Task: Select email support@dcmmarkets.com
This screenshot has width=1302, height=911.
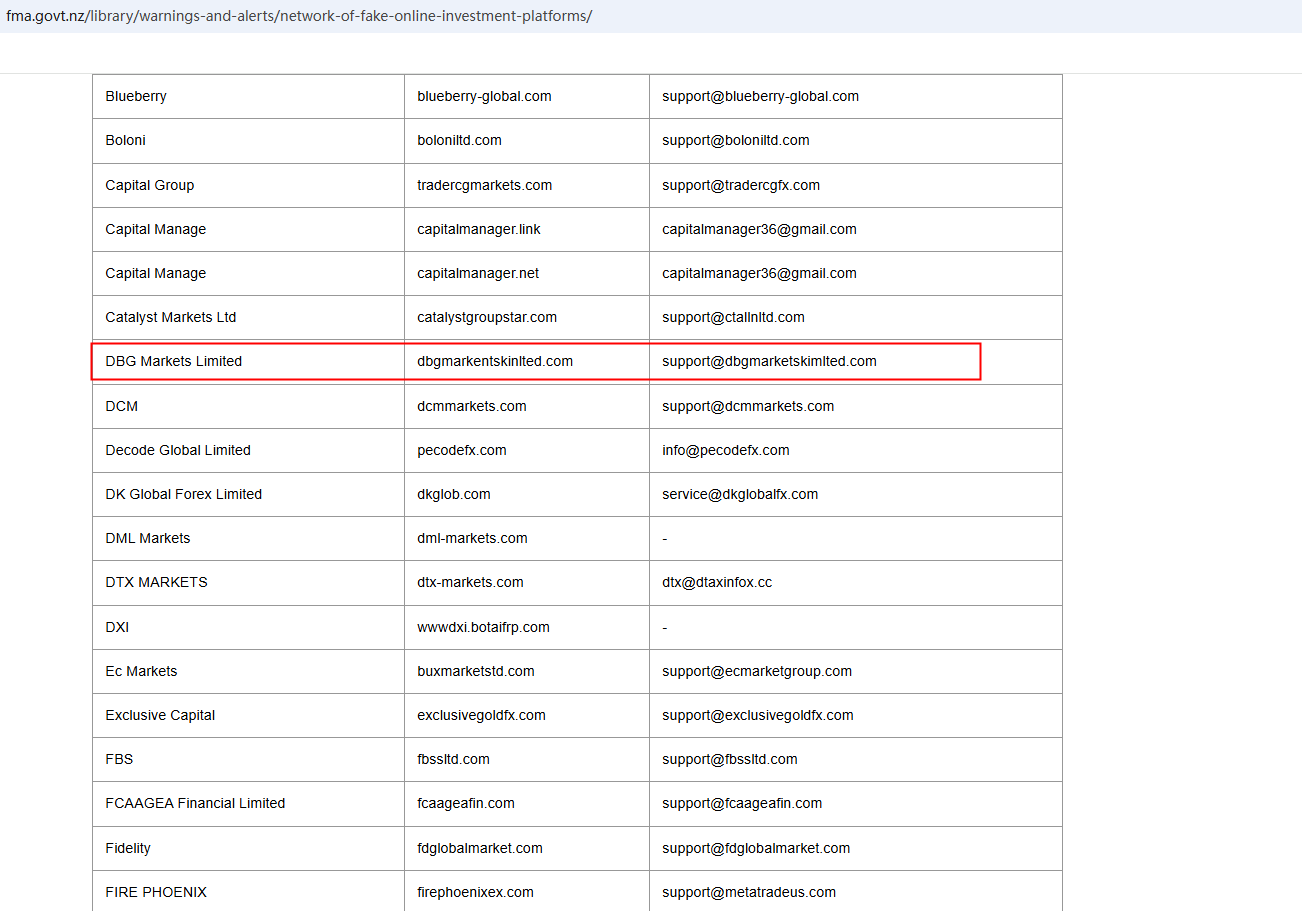Action: point(748,406)
